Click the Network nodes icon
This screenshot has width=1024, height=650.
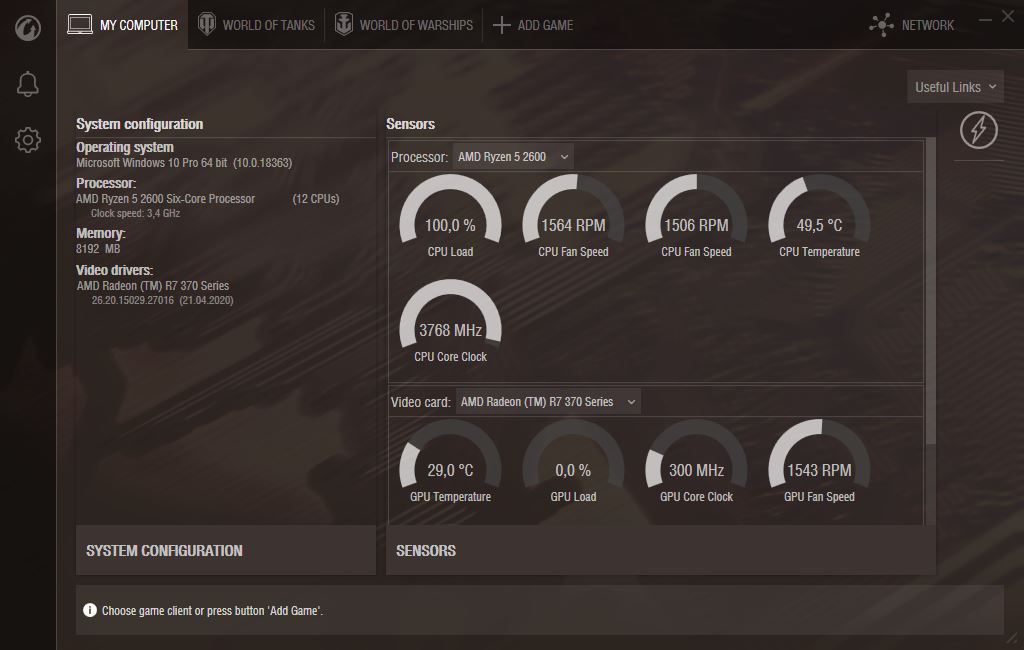[x=882, y=25]
